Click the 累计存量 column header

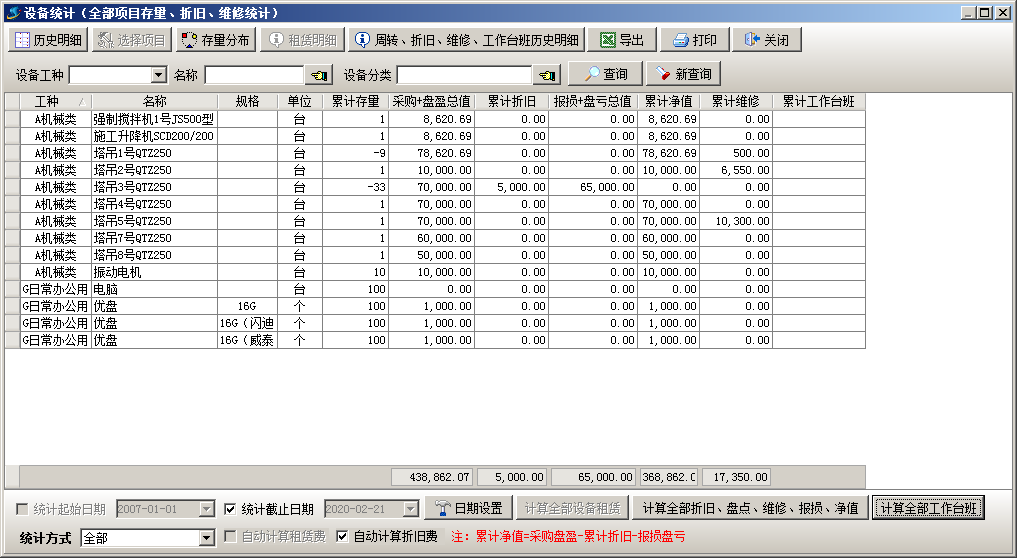pyautogui.click(x=355, y=101)
